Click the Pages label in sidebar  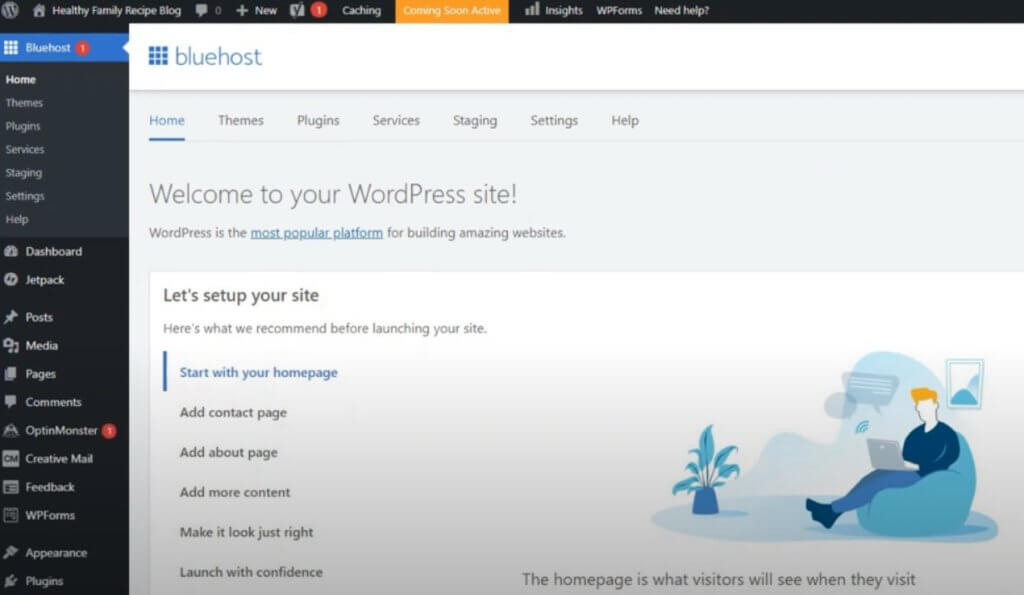(40, 374)
